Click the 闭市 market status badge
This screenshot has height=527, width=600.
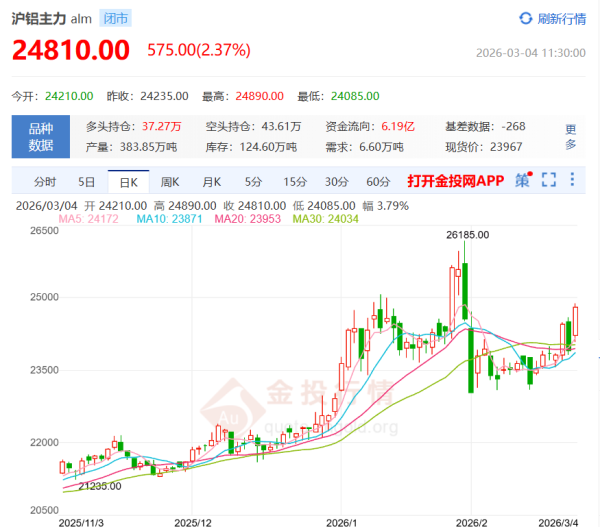116,18
